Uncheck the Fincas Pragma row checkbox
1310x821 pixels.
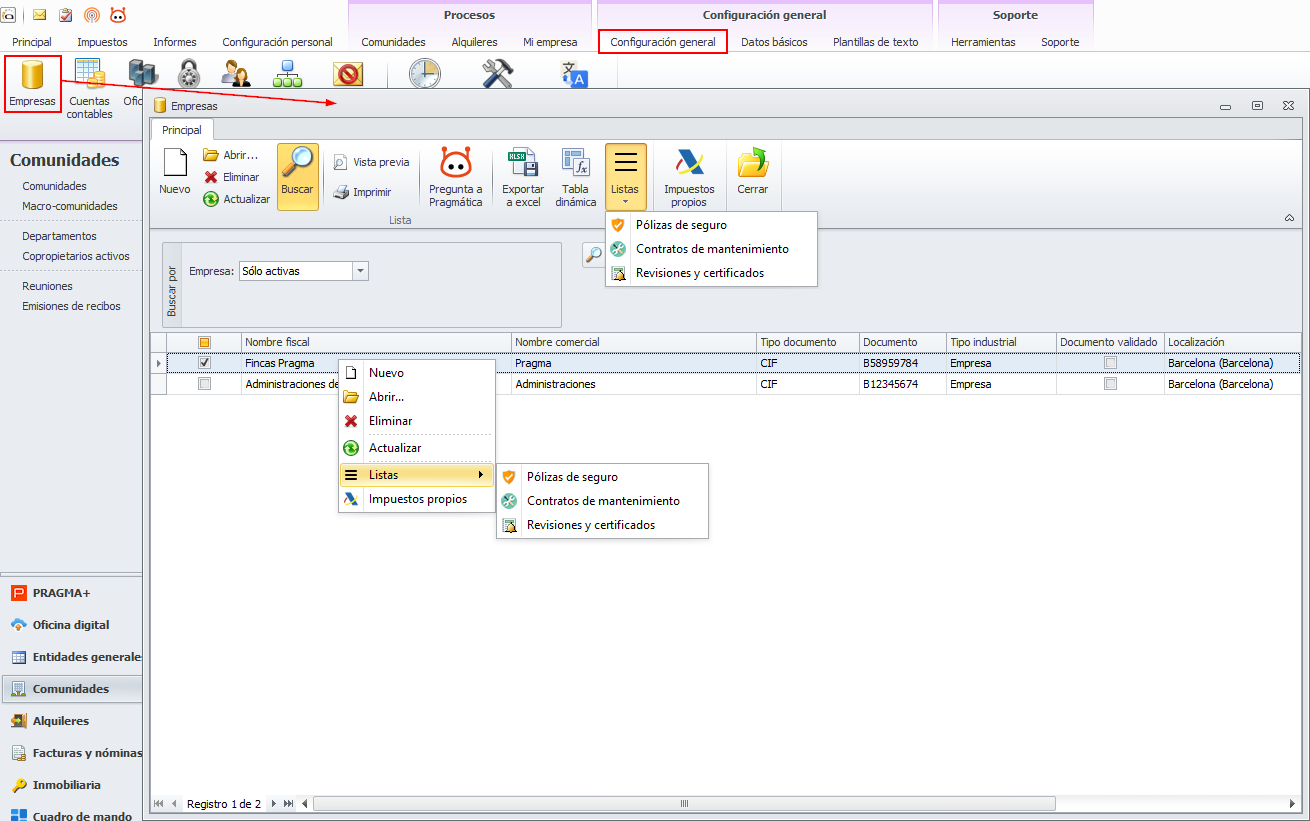click(205, 363)
